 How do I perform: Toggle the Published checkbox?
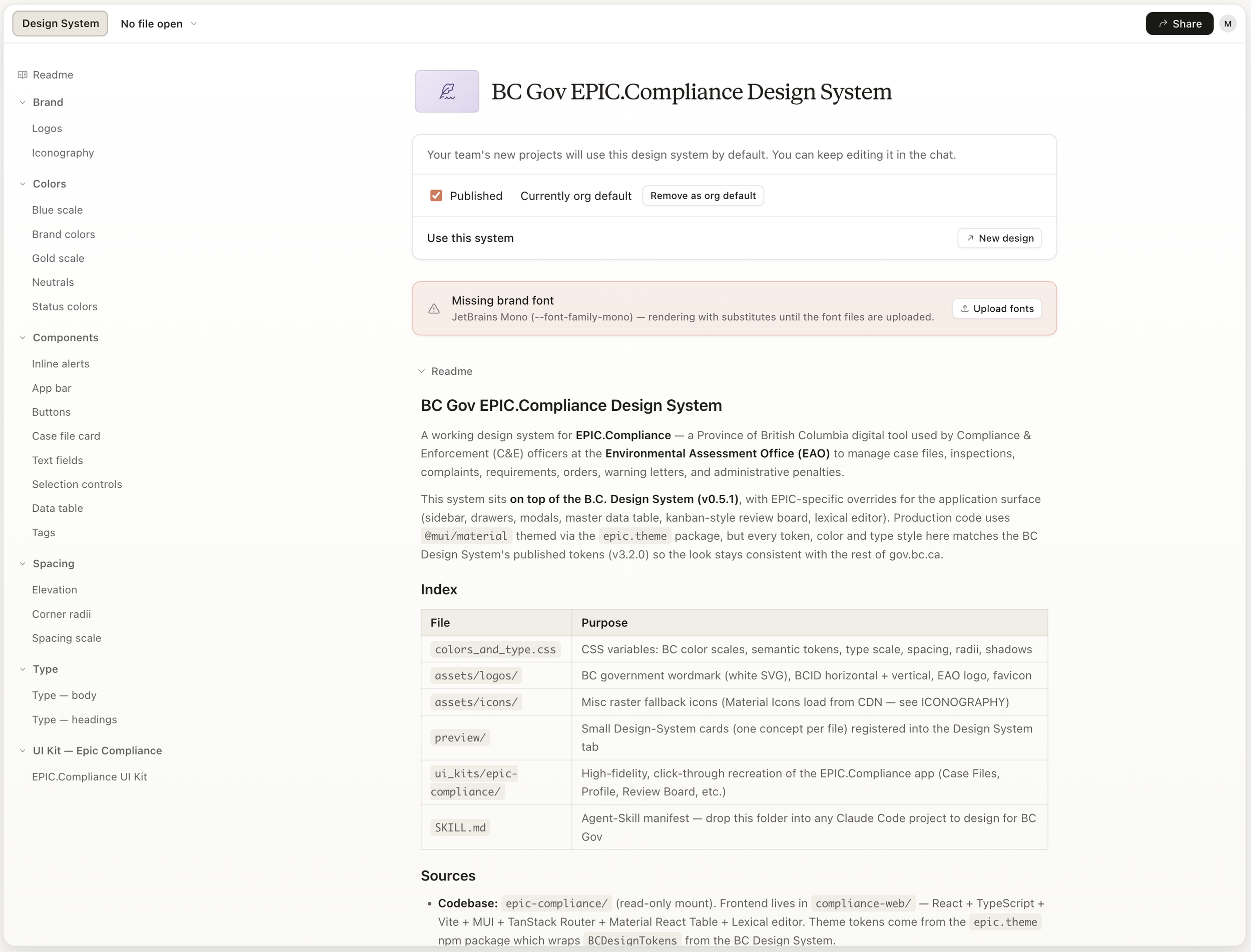click(x=436, y=196)
